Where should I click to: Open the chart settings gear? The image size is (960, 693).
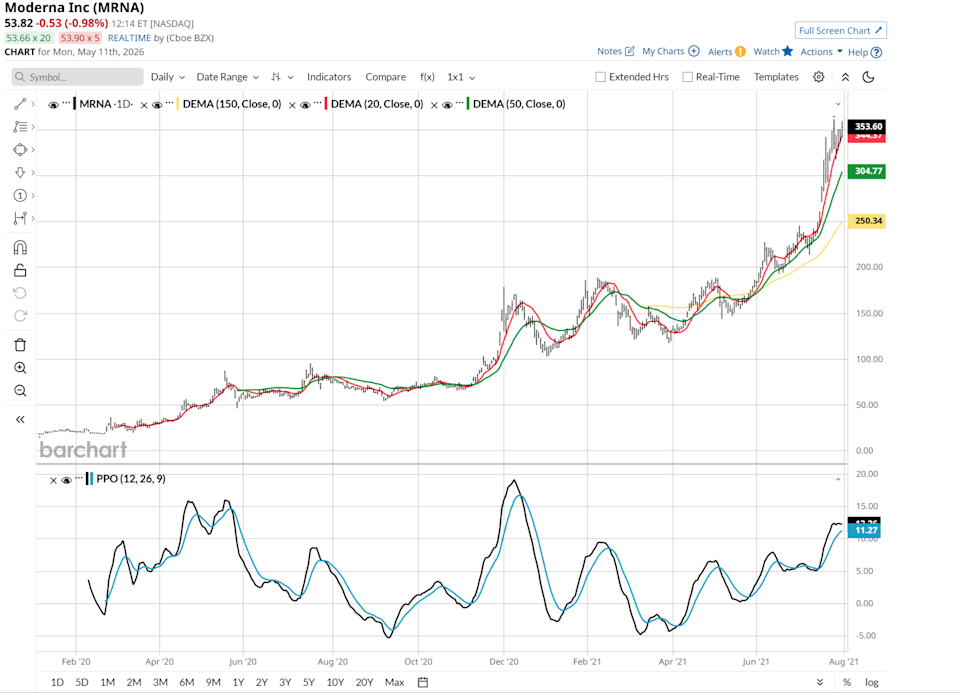click(x=819, y=77)
